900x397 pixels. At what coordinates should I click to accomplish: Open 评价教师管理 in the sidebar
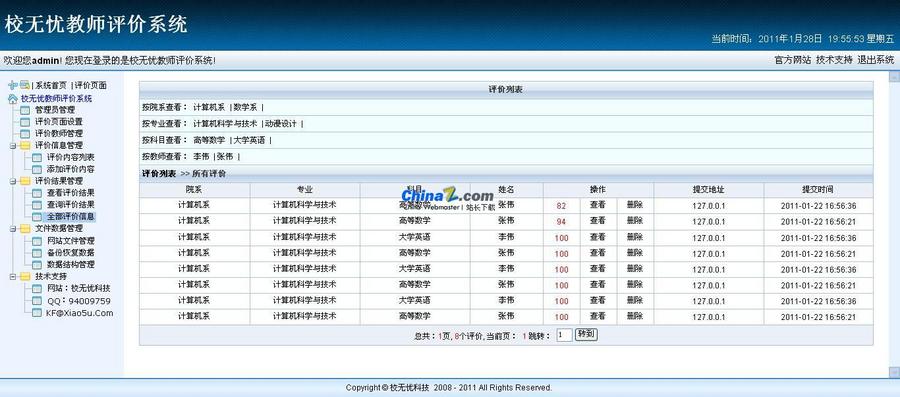[59, 134]
